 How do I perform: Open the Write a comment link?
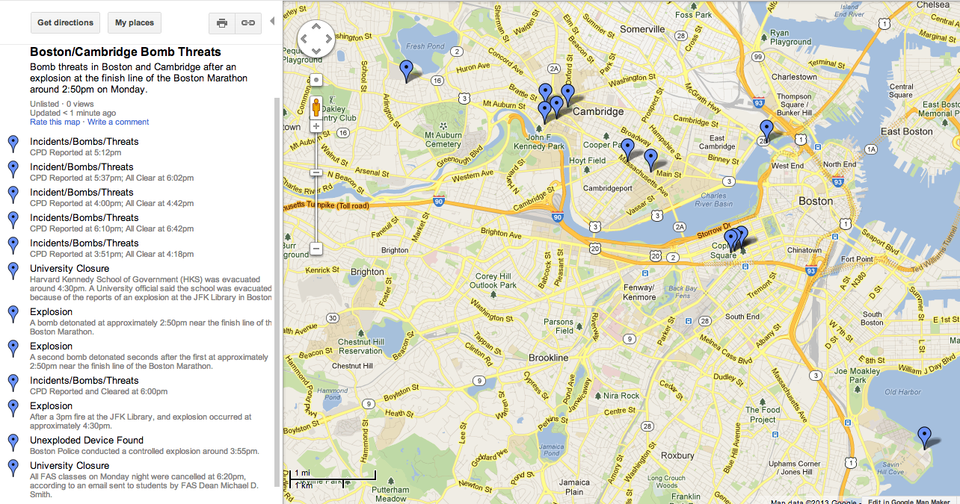pos(118,122)
